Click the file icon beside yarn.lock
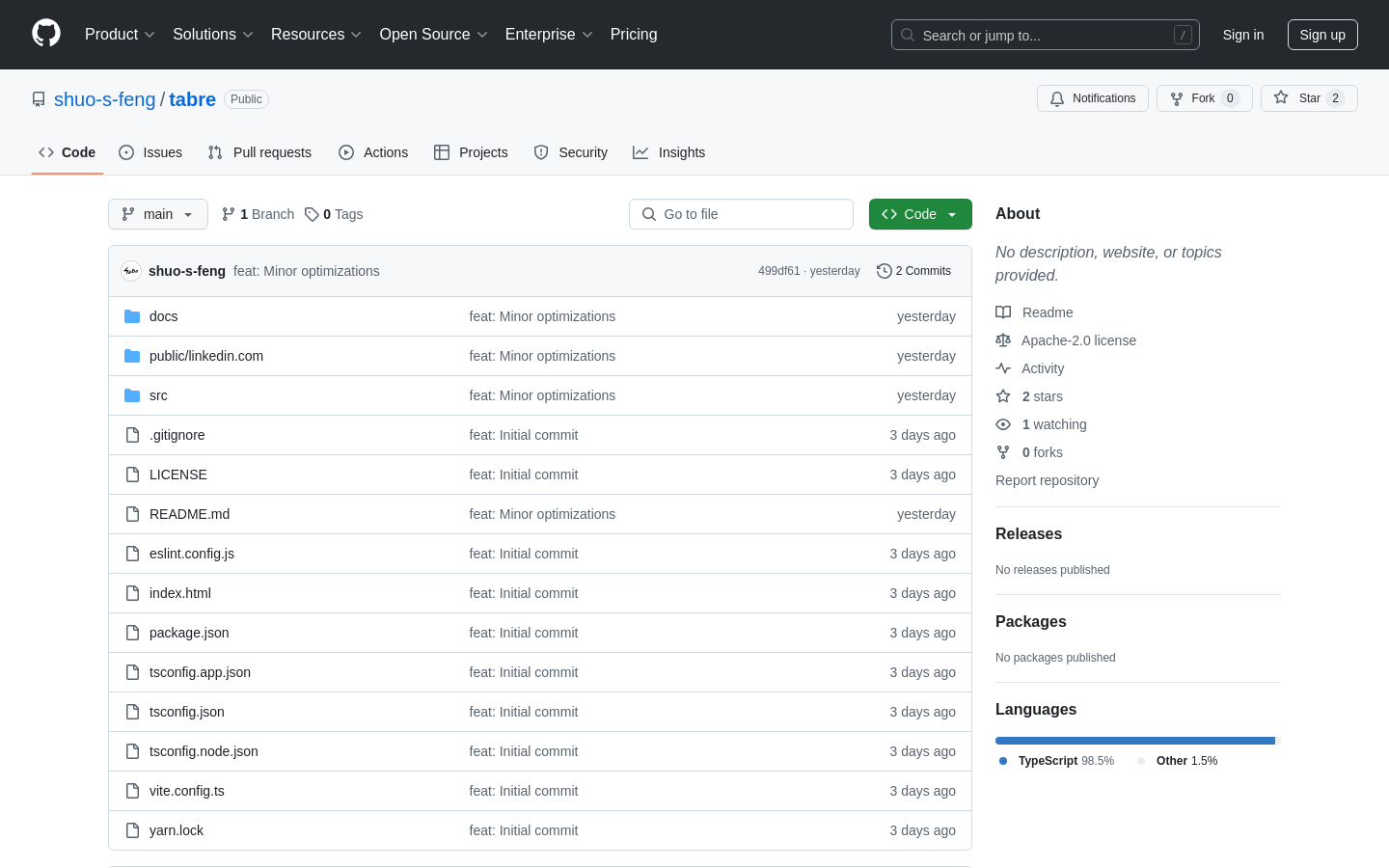The width and height of the screenshot is (1389, 868). 132,830
